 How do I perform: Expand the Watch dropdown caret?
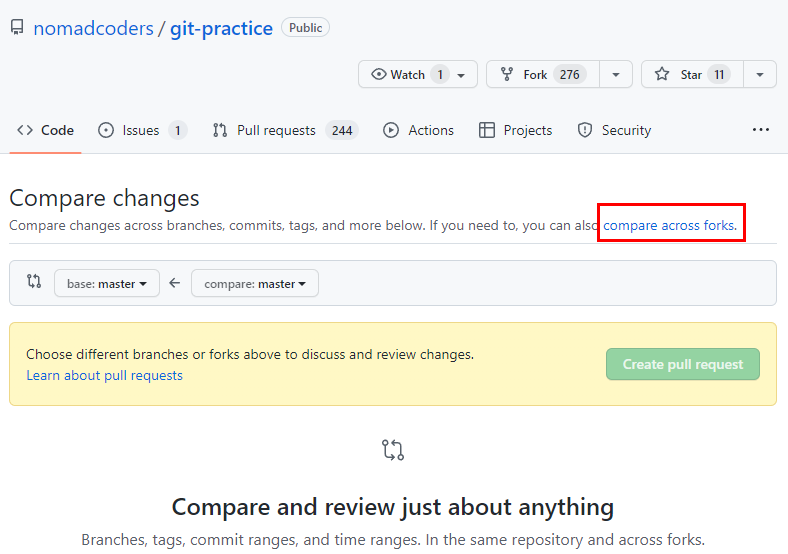pyautogui.click(x=461, y=75)
